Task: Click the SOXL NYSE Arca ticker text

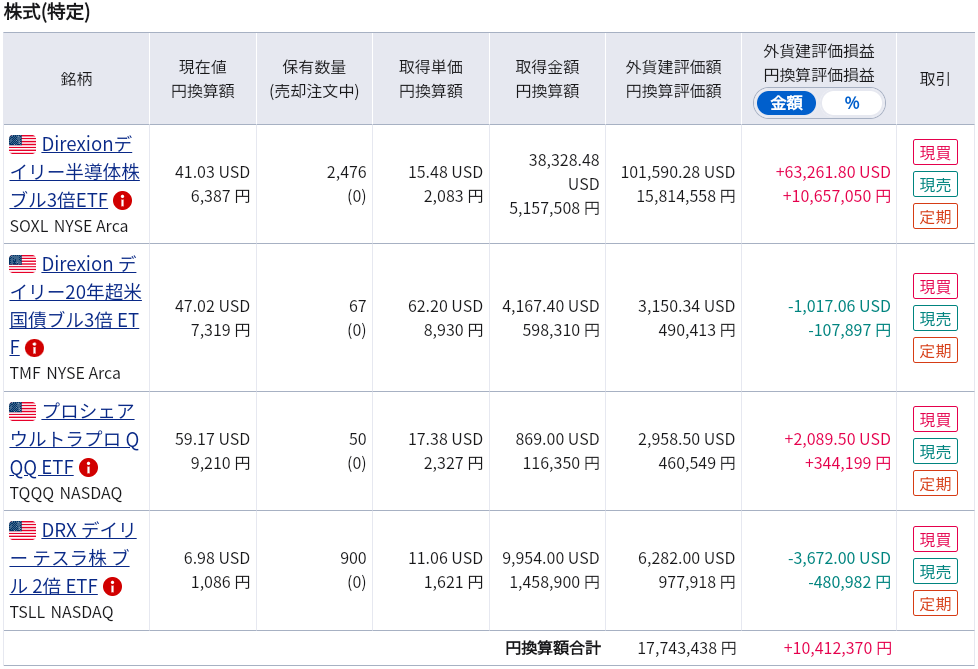Action: click(x=69, y=226)
